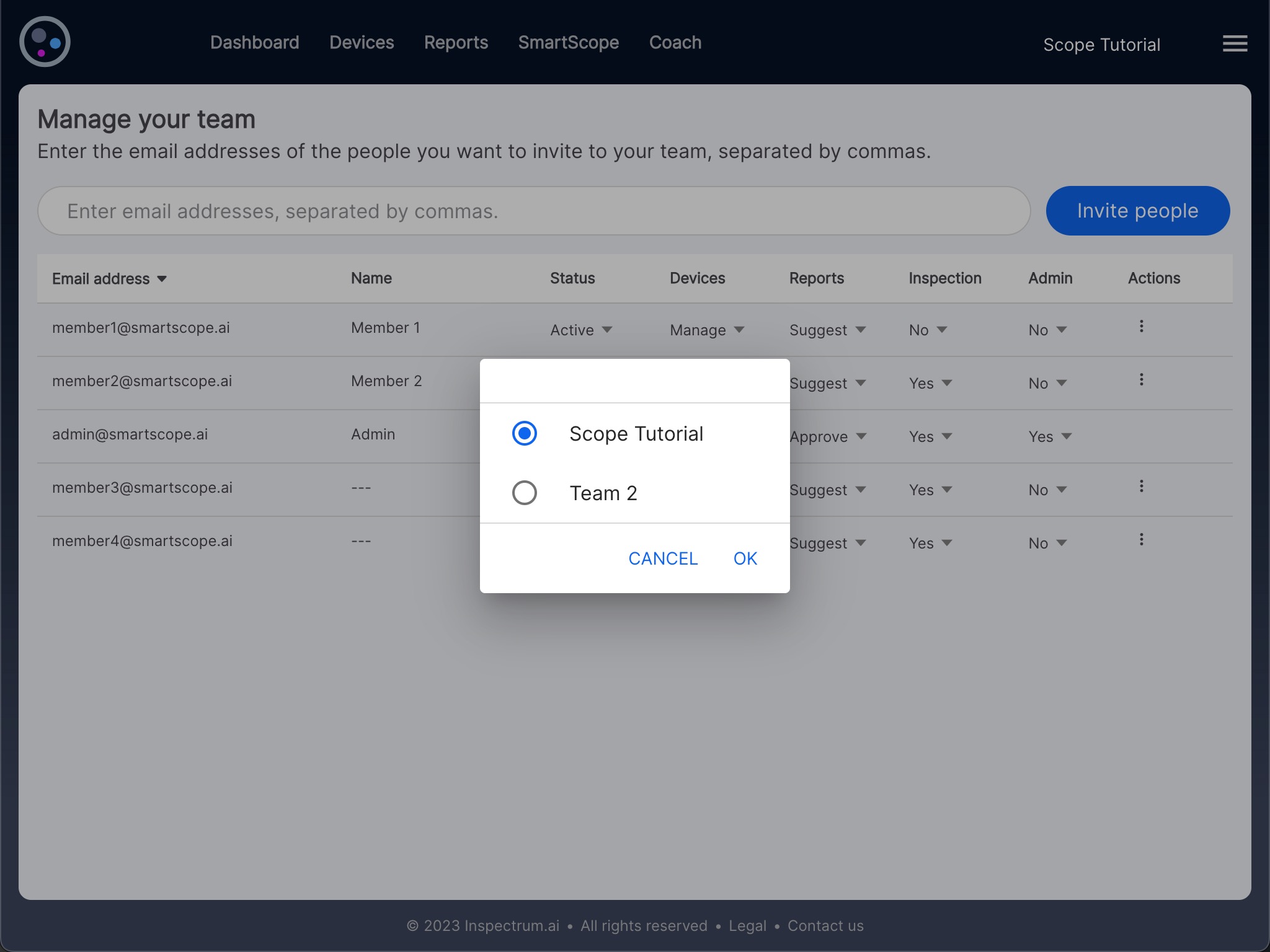1270x952 pixels.
Task: Open Admin dropdown for member2 row
Action: [x=1047, y=383]
